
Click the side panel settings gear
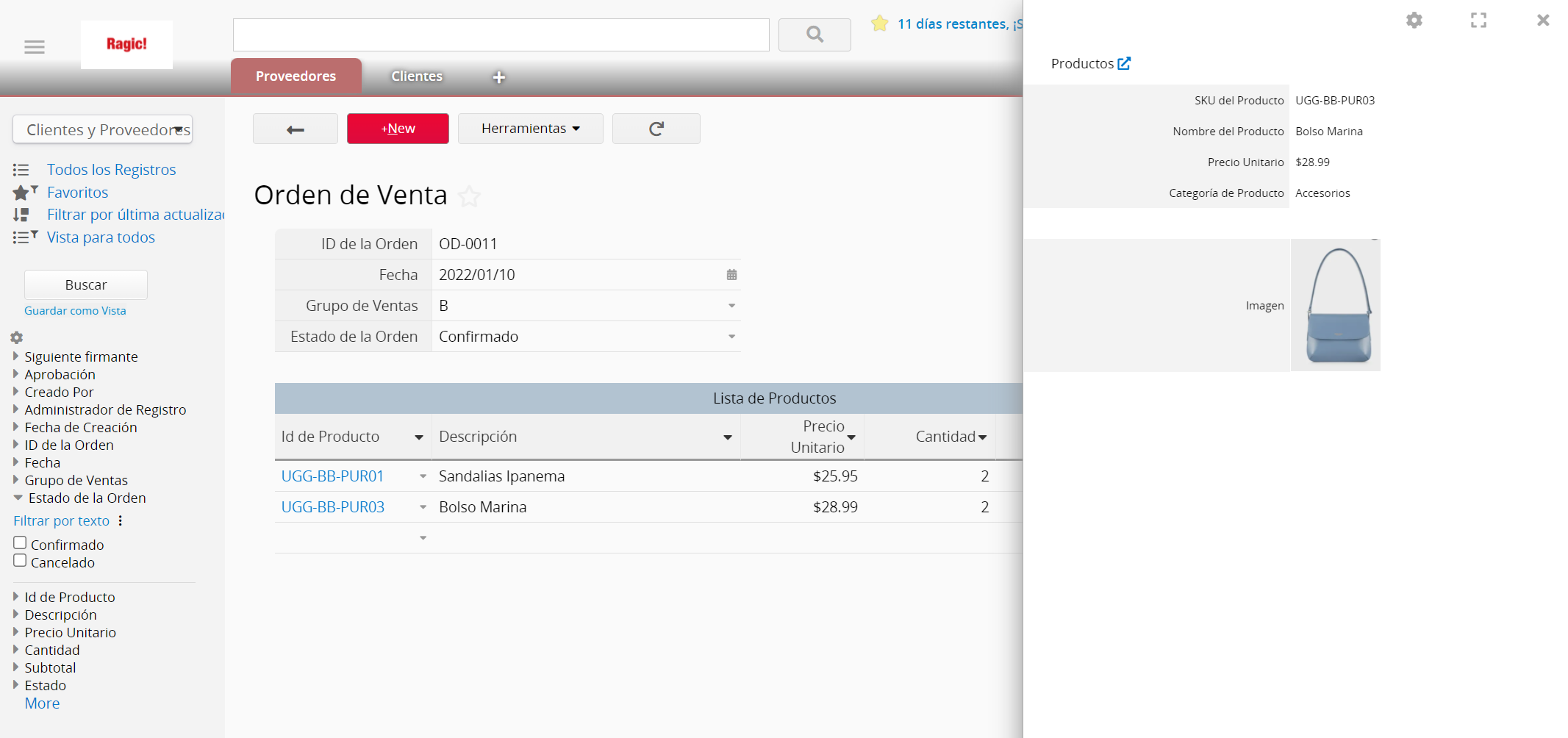pos(1414,21)
